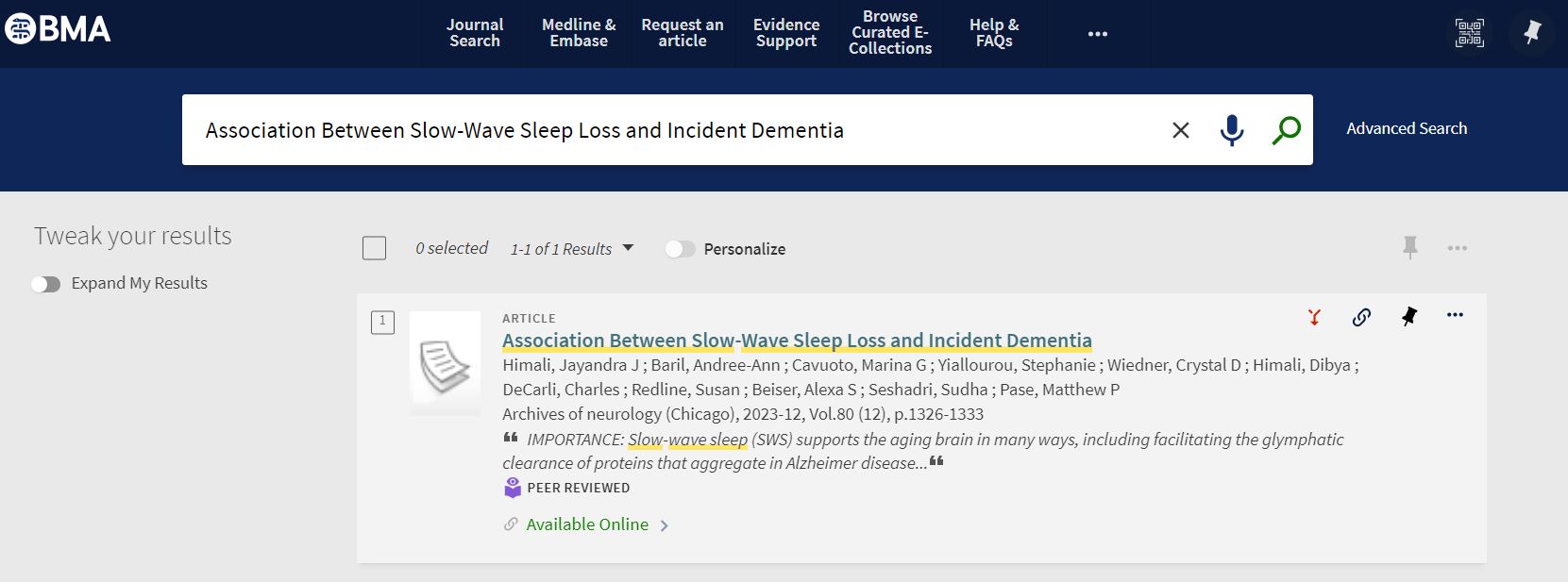Open pinned favorites from header pin icon
1568x582 pixels.
pyautogui.click(x=1531, y=34)
